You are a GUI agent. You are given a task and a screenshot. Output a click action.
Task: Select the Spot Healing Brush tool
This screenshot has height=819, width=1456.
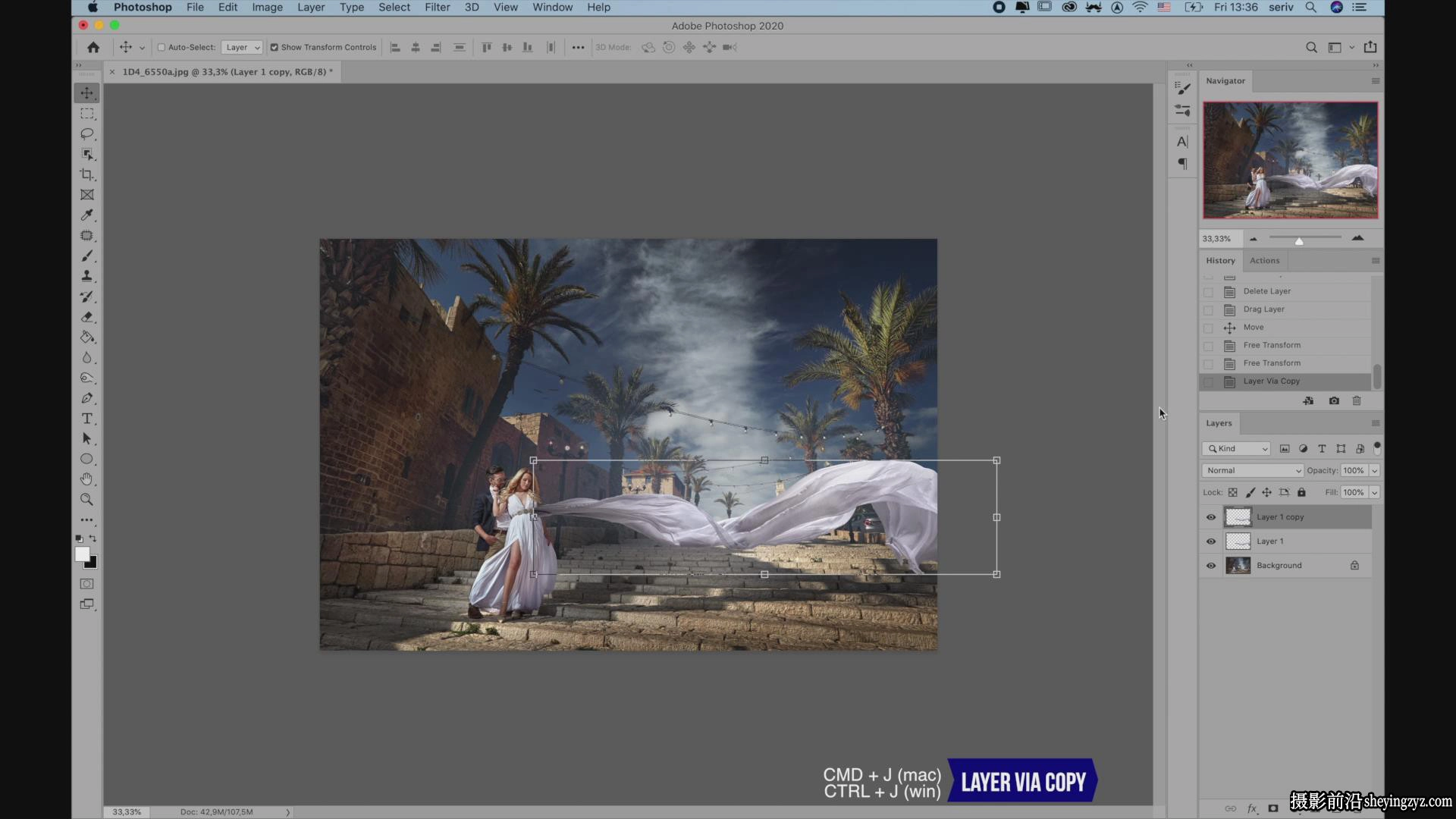click(x=87, y=236)
